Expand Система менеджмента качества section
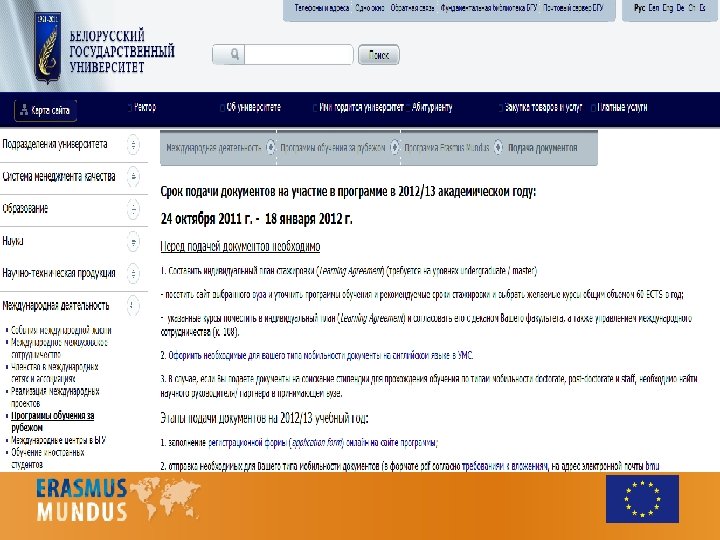The image size is (720, 540). click(133, 177)
